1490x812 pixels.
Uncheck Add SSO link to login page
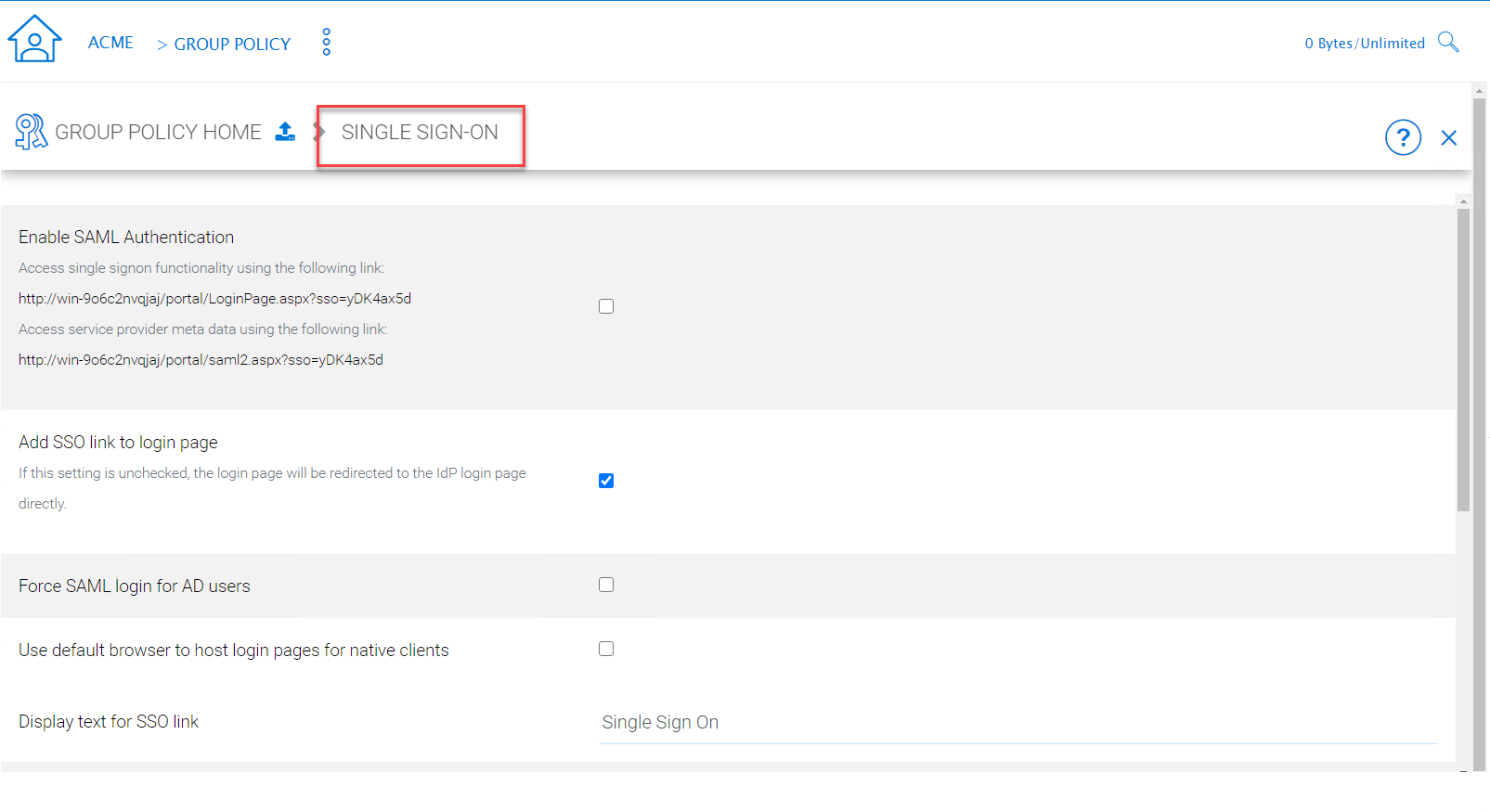coord(606,480)
